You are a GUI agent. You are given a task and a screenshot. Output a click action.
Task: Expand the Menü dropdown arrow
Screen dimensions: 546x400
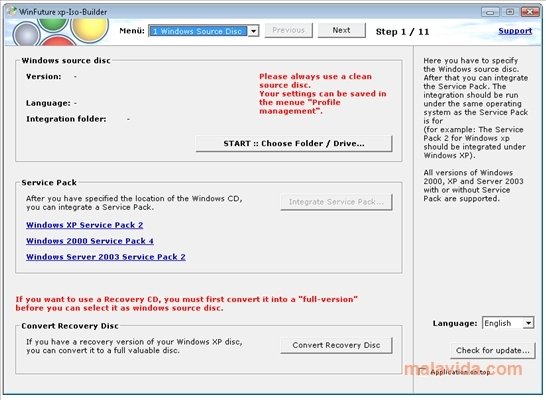tap(254, 31)
